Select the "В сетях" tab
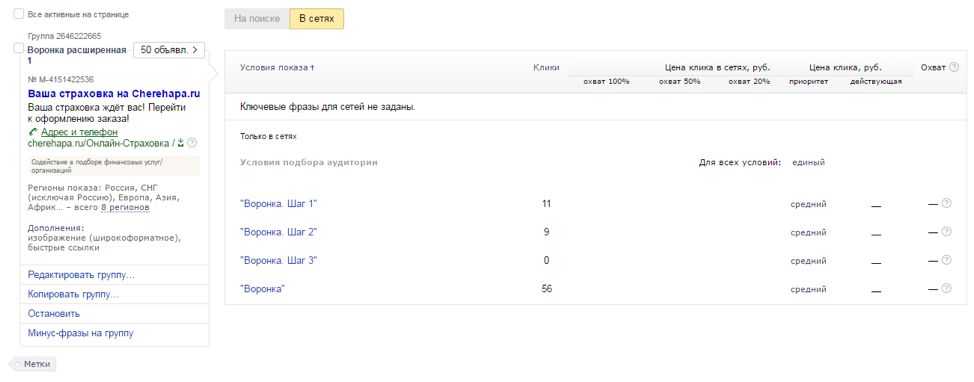Screen dimensions: 974x382 point(317,19)
